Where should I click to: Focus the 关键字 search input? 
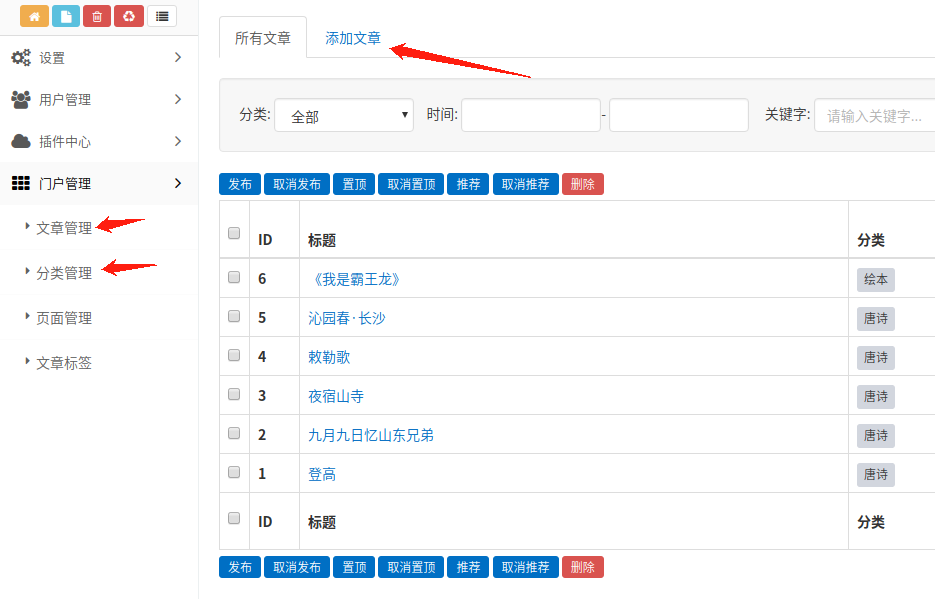pos(875,115)
